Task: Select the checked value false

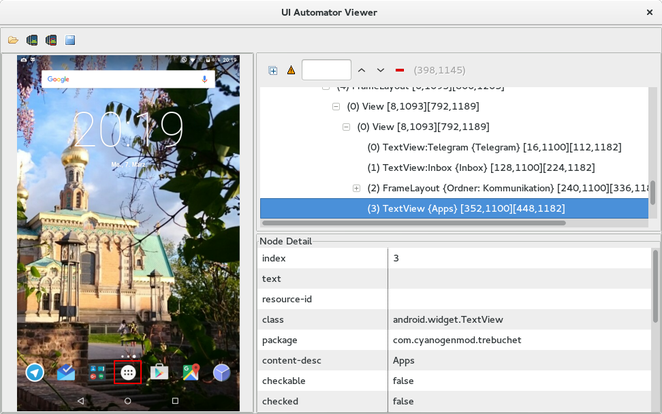Action: (x=403, y=401)
